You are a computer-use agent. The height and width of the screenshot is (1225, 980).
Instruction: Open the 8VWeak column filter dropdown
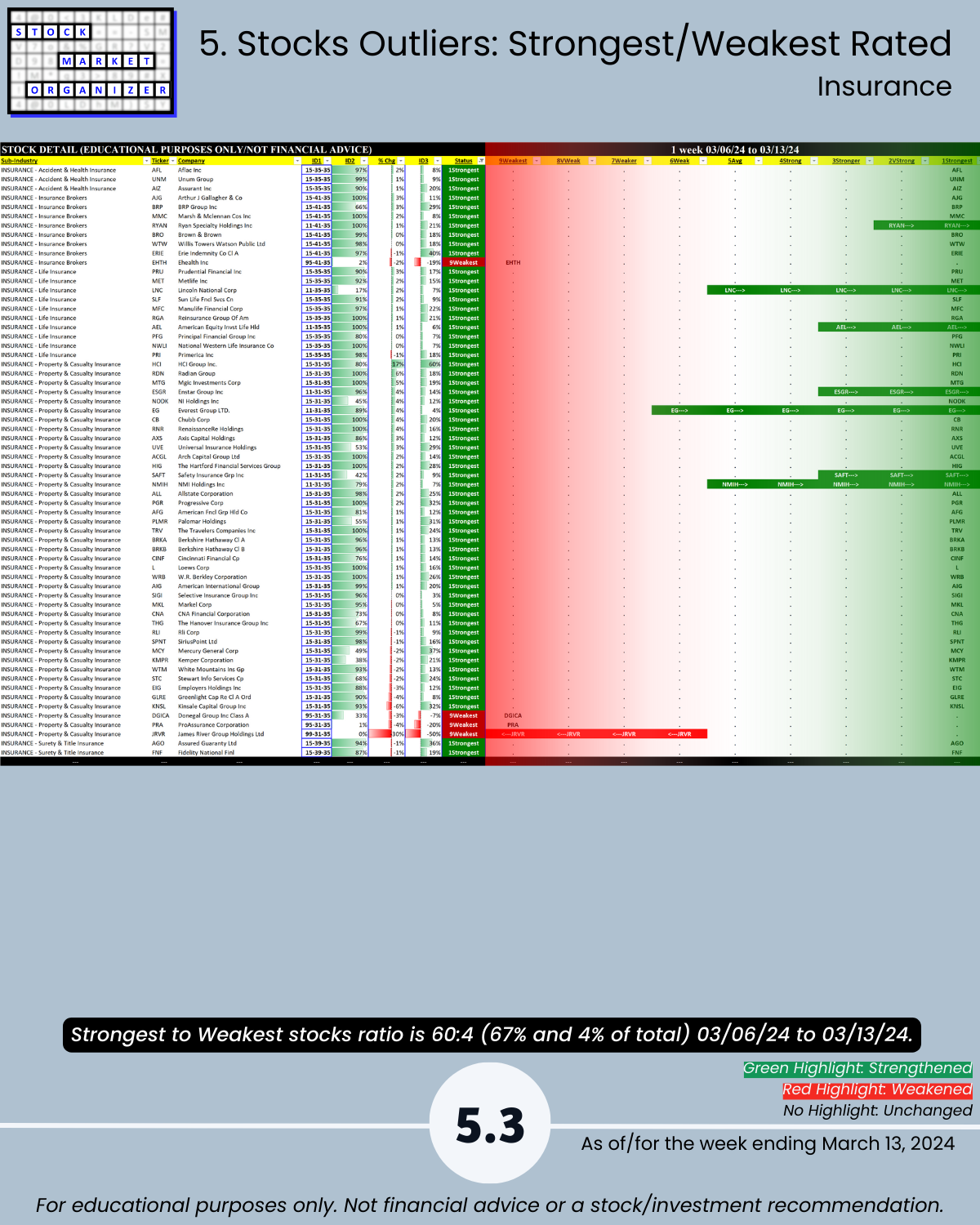592,161
